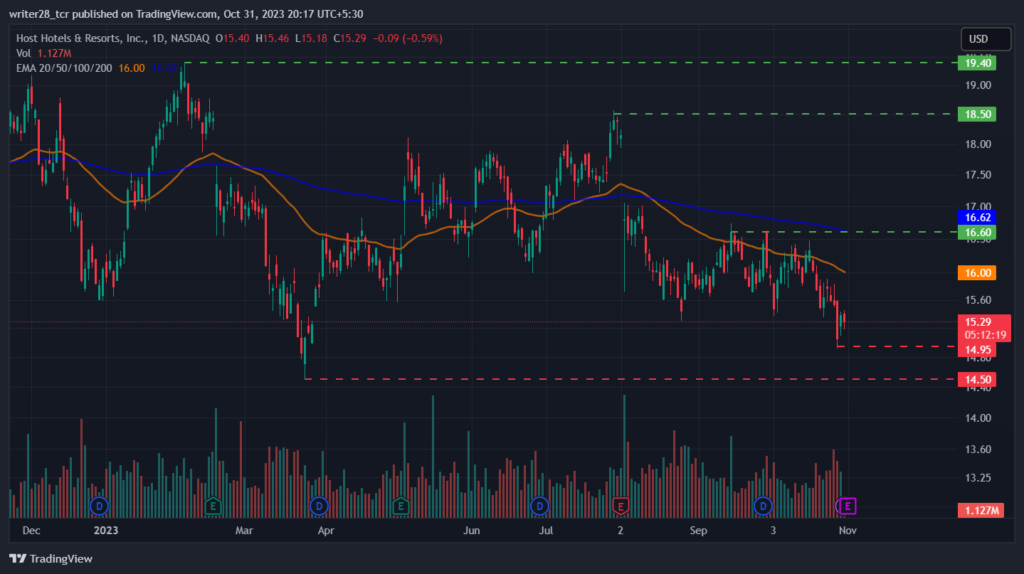Click the Jun label on time axis

pos(472,530)
